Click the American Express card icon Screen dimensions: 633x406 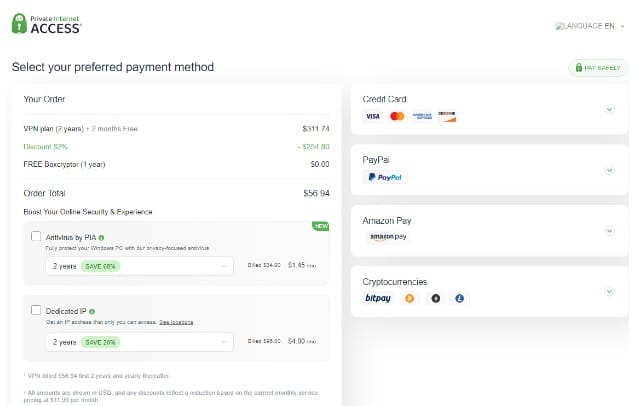(x=422, y=117)
